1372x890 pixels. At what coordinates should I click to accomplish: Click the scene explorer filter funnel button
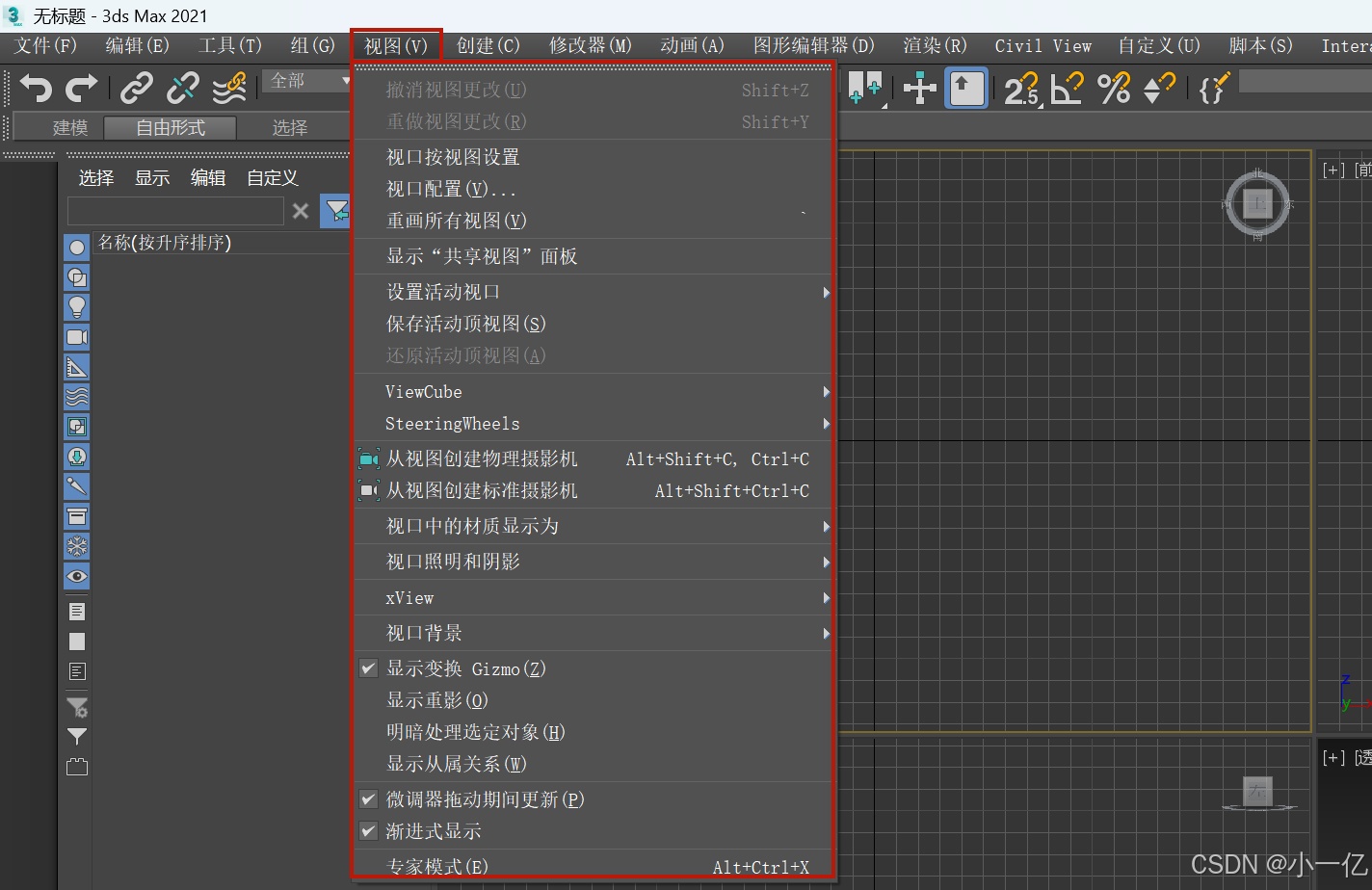(x=336, y=210)
